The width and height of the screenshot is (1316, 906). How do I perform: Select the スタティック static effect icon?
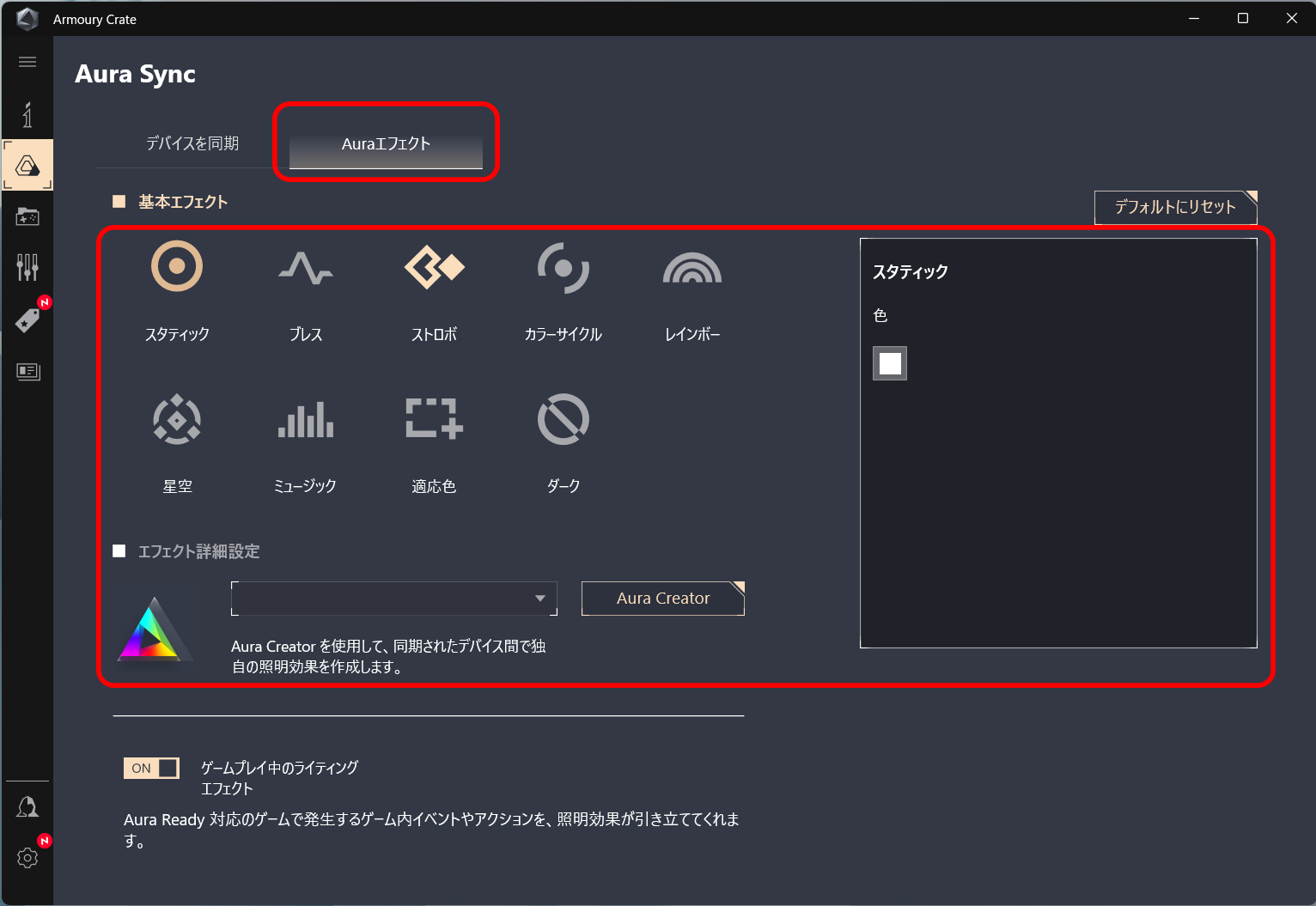177,266
